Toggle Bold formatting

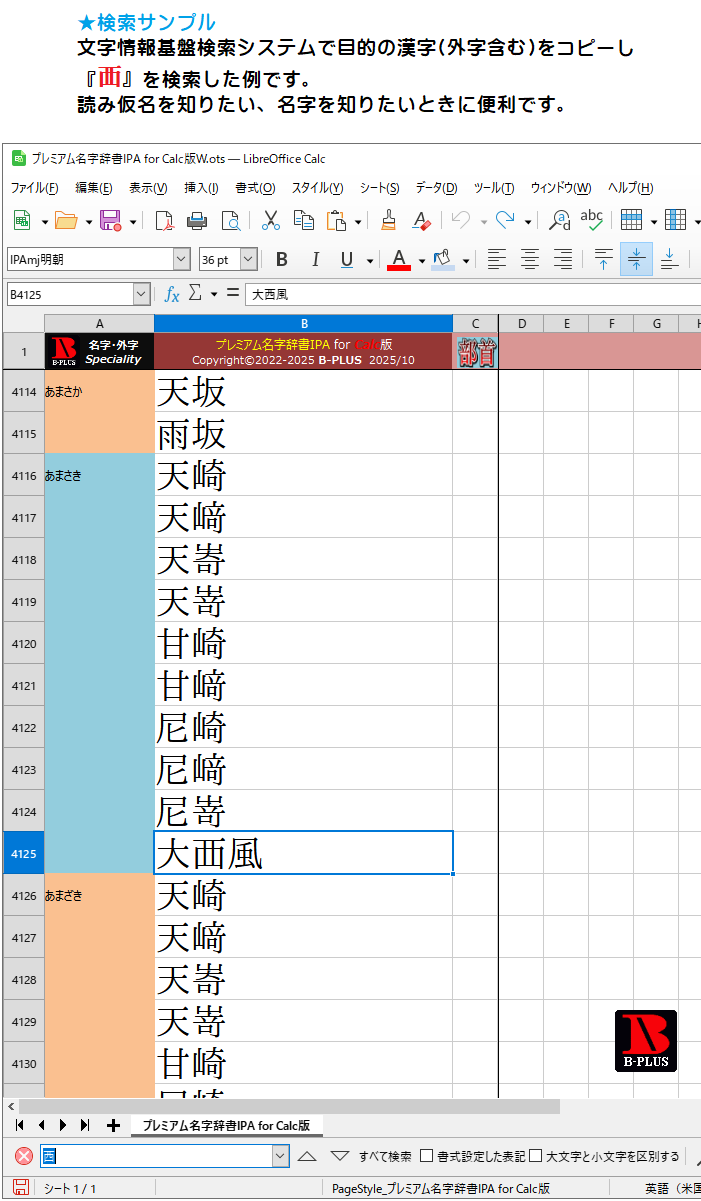282,260
